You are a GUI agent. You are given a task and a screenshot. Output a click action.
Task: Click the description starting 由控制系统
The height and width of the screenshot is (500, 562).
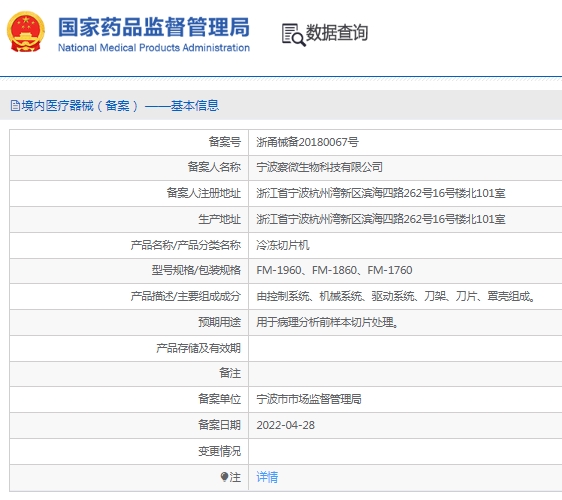coord(396,296)
